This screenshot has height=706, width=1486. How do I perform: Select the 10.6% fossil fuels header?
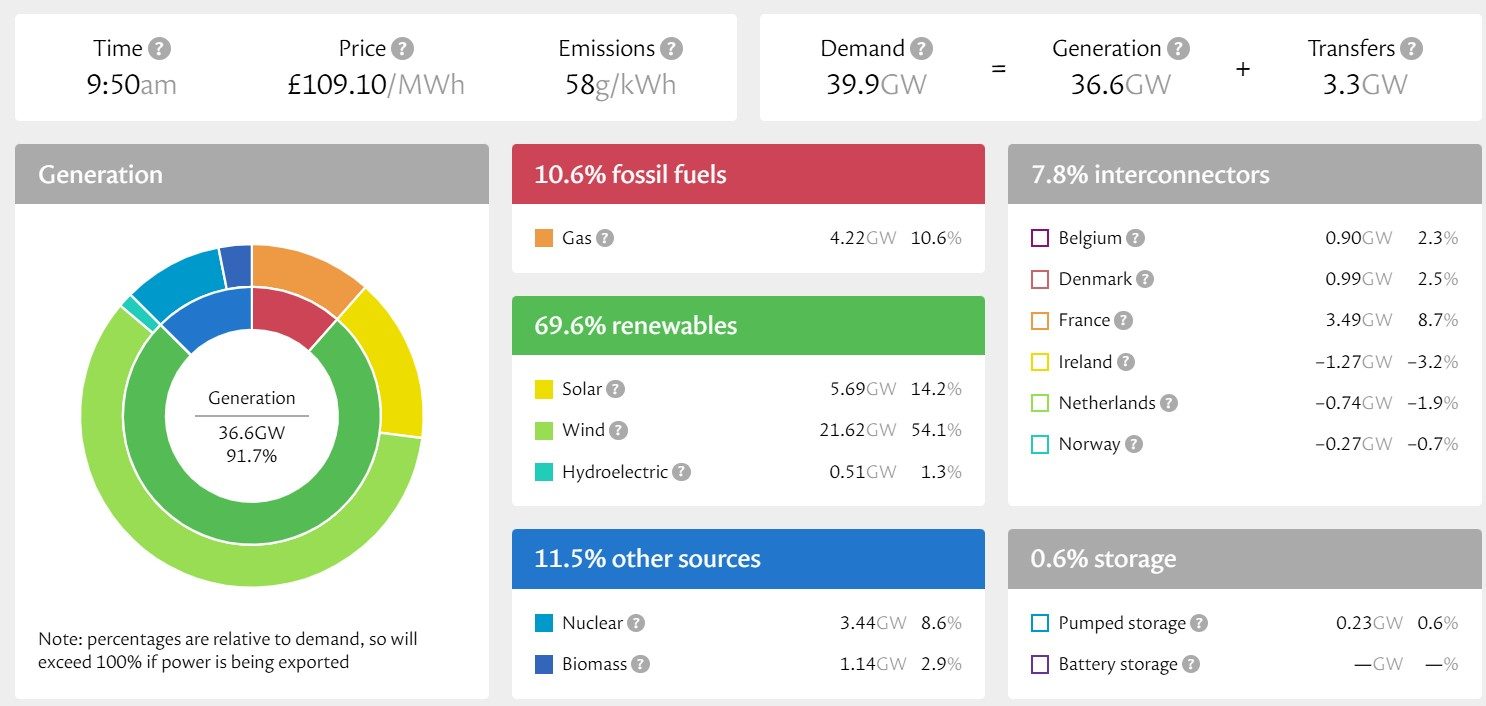pos(748,175)
